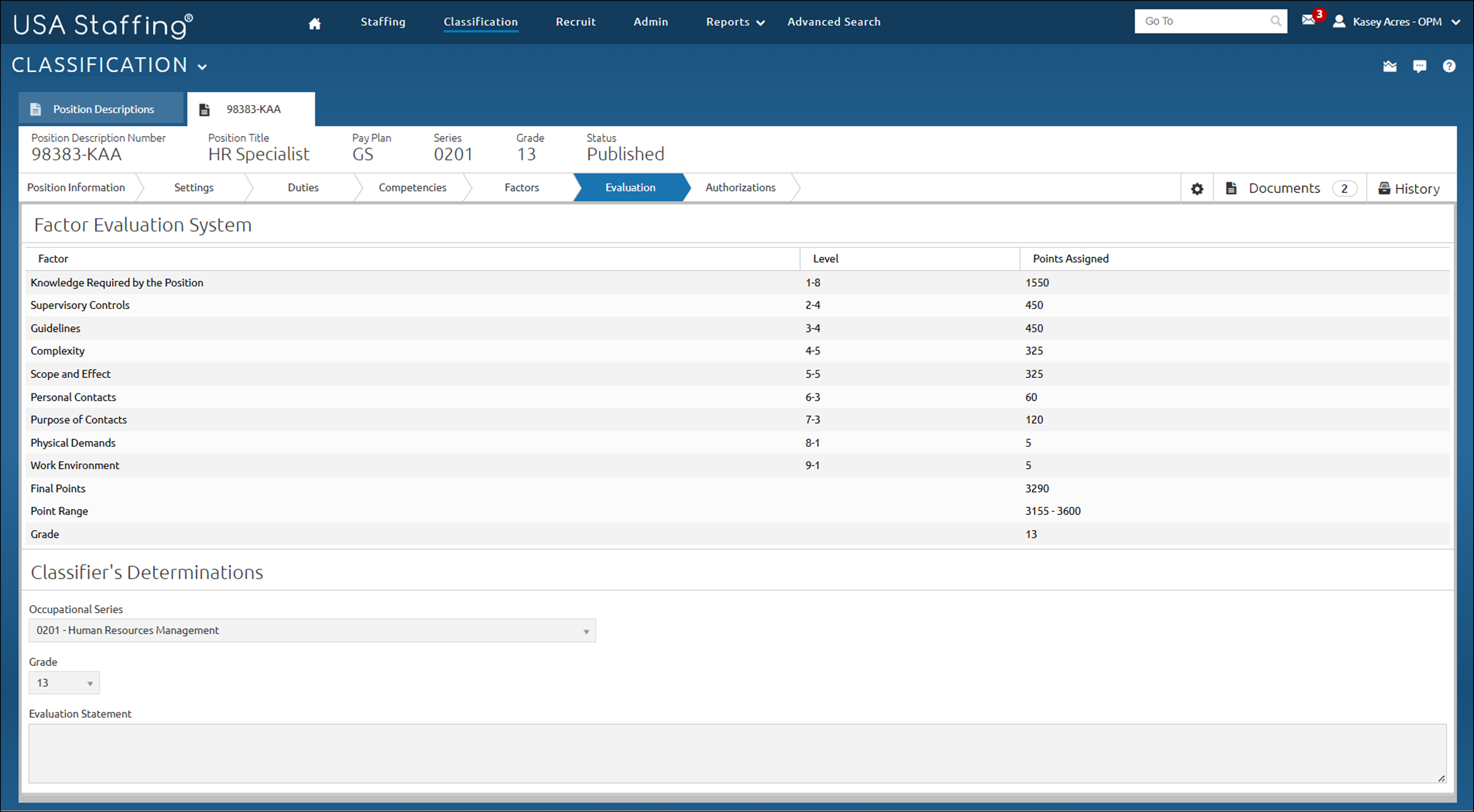Open the History button label
The image size is (1474, 812).
(x=1417, y=189)
